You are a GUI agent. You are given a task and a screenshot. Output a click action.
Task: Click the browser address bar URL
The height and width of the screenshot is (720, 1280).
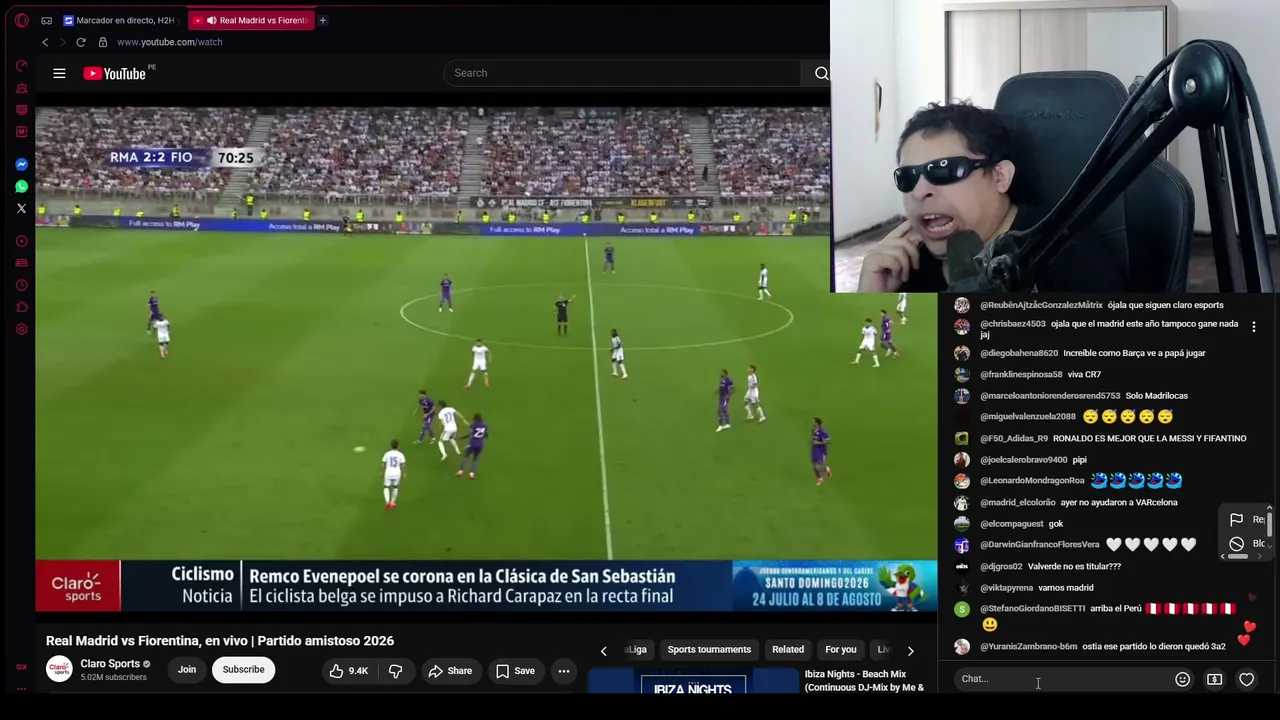click(x=170, y=42)
